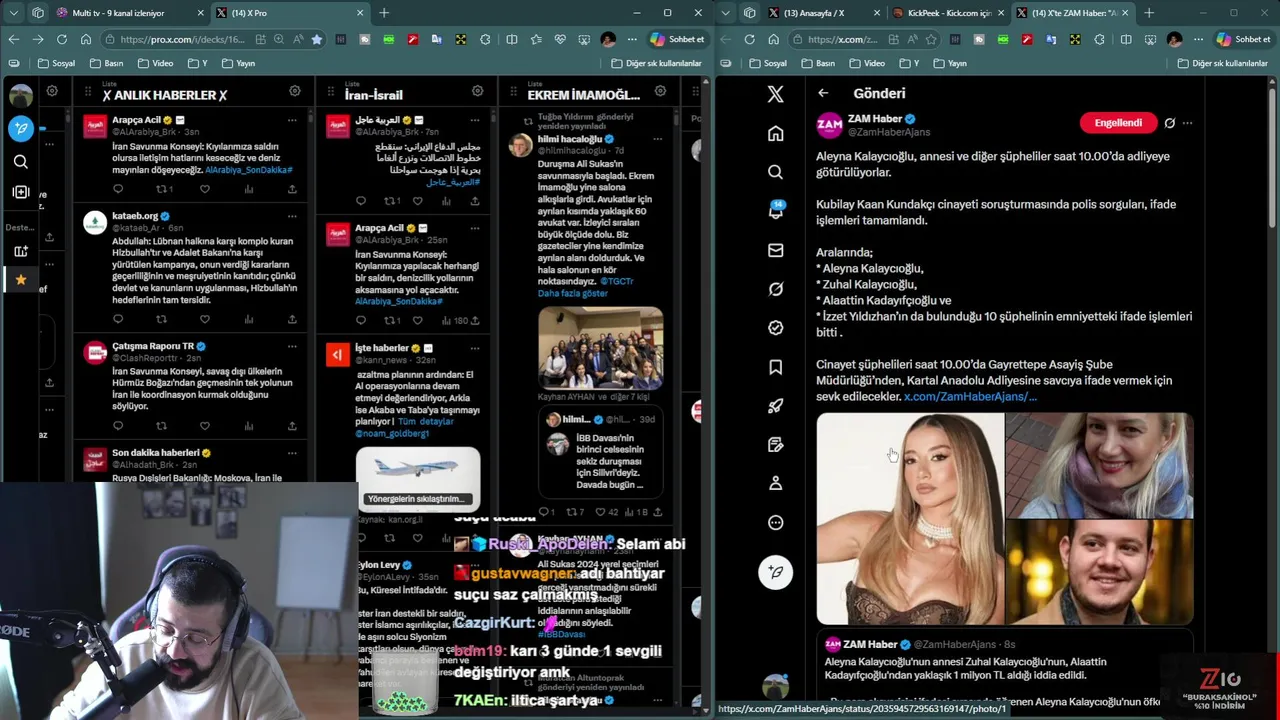Click Grok icon beside Engellendi button
The width and height of the screenshot is (1280, 720).
(x=1169, y=123)
